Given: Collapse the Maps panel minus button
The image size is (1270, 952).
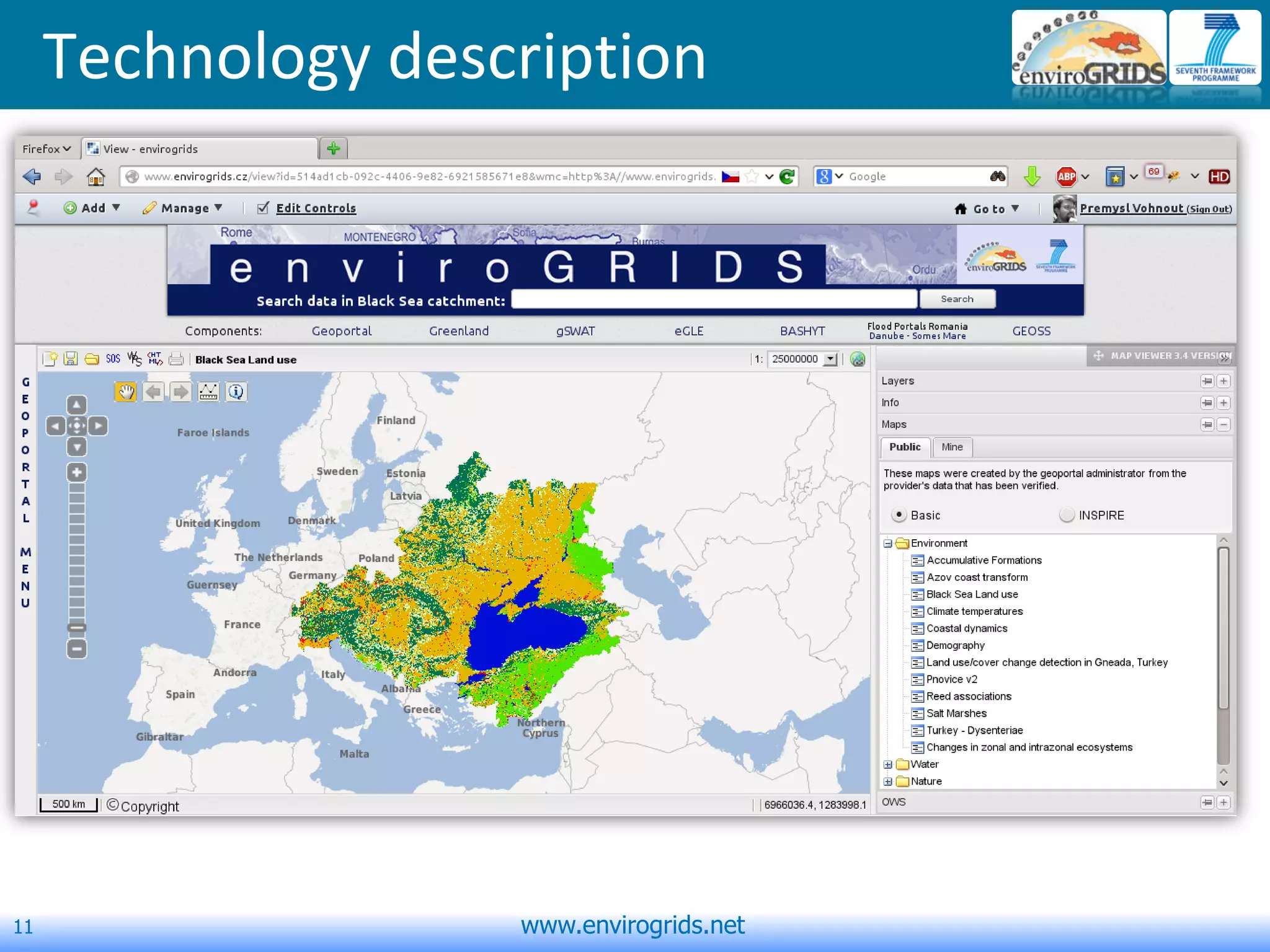Looking at the screenshot, I should pyautogui.click(x=1223, y=425).
